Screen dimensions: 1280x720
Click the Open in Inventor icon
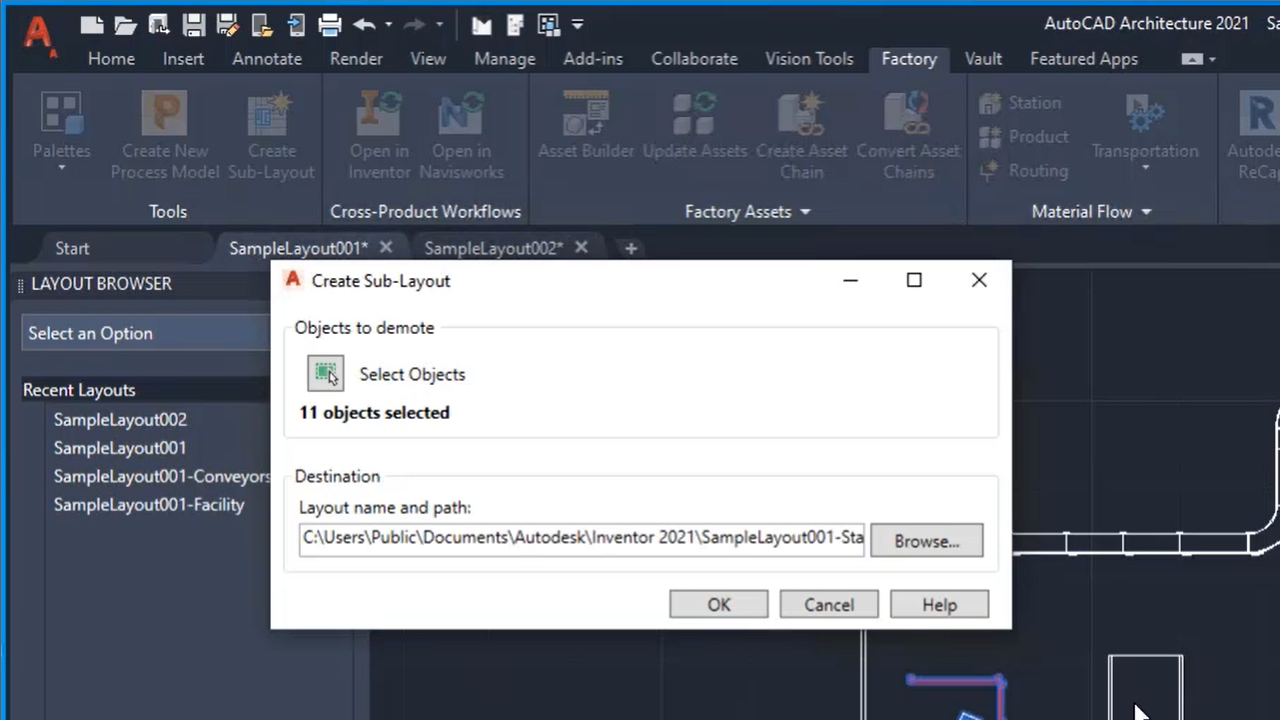pyautogui.click(x=379, y=113)
